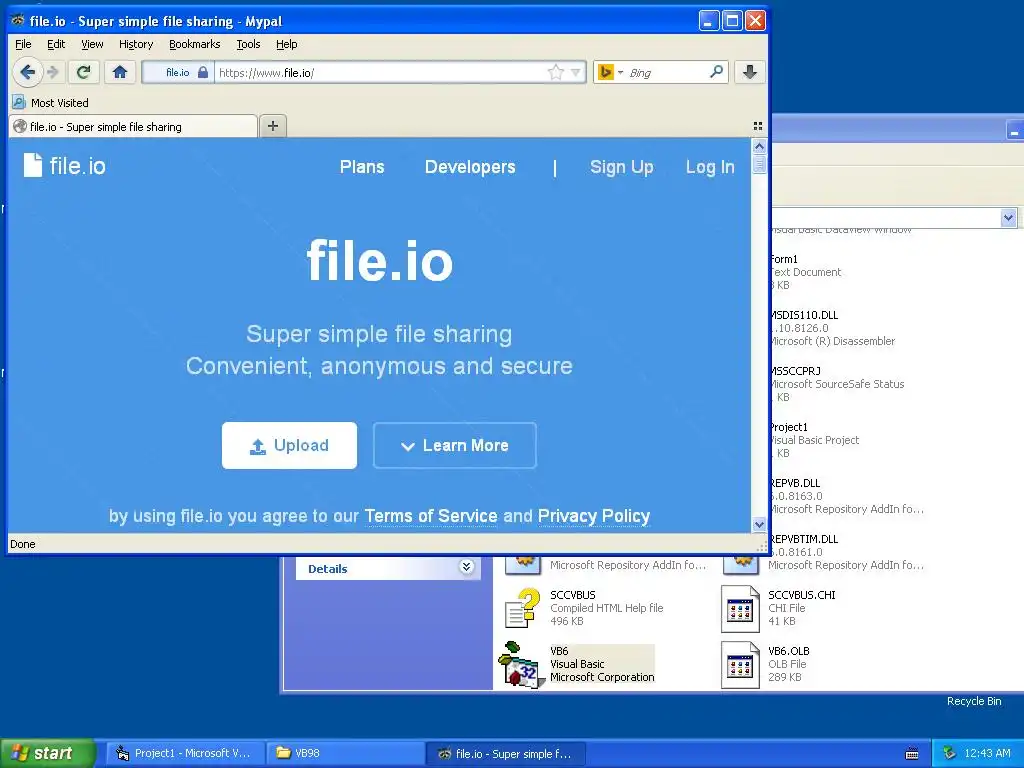Open the Tools menu

(x=248, y=44)
